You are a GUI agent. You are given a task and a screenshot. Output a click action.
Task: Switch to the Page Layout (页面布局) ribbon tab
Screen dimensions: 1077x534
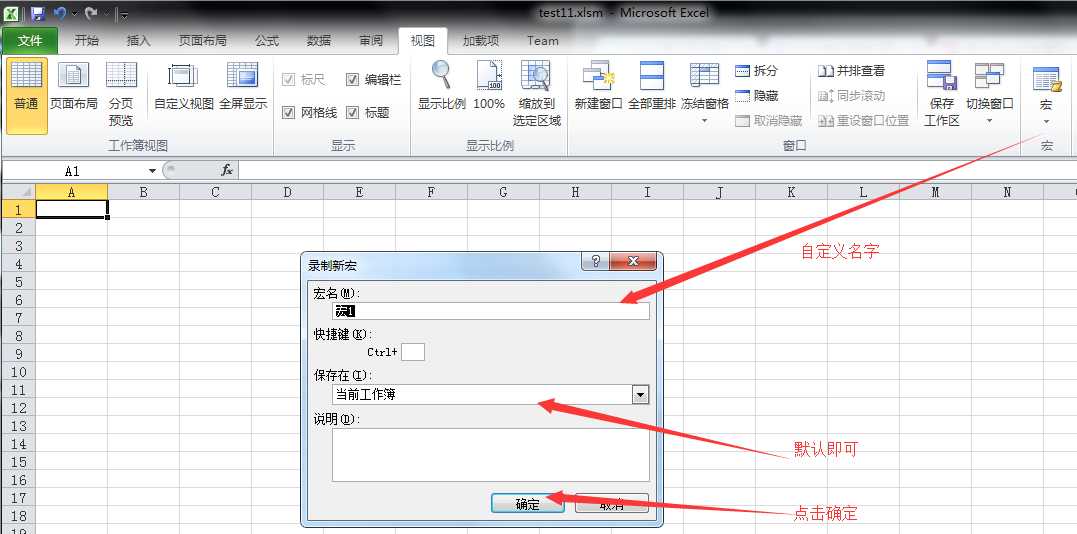click(203, 41)
